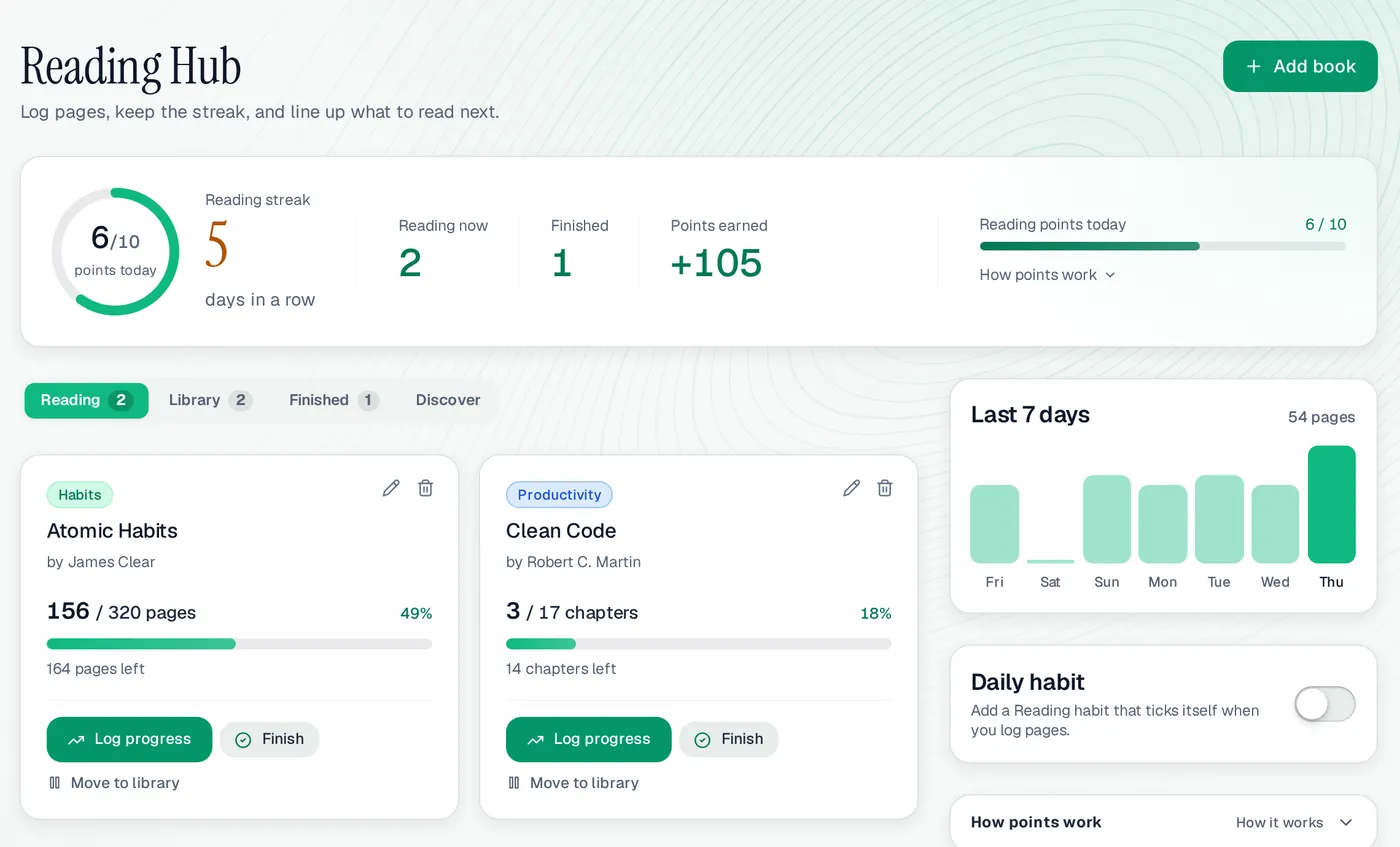The image size is (1400, 847).
Task: Select the Friday bar in the chart
Action: pos(994,524)
